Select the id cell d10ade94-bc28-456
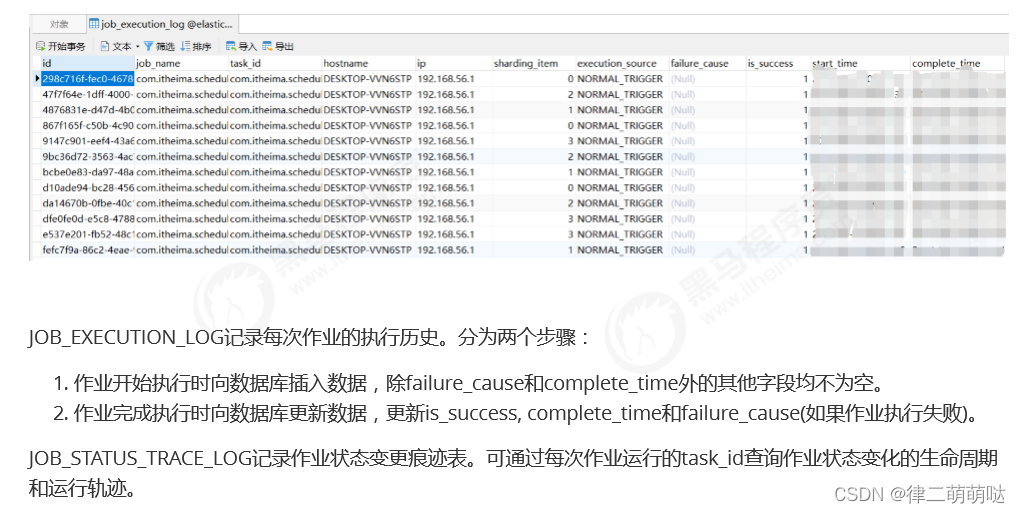The width and height of the screenshot is (1021, 513). (x=87, y=187)
